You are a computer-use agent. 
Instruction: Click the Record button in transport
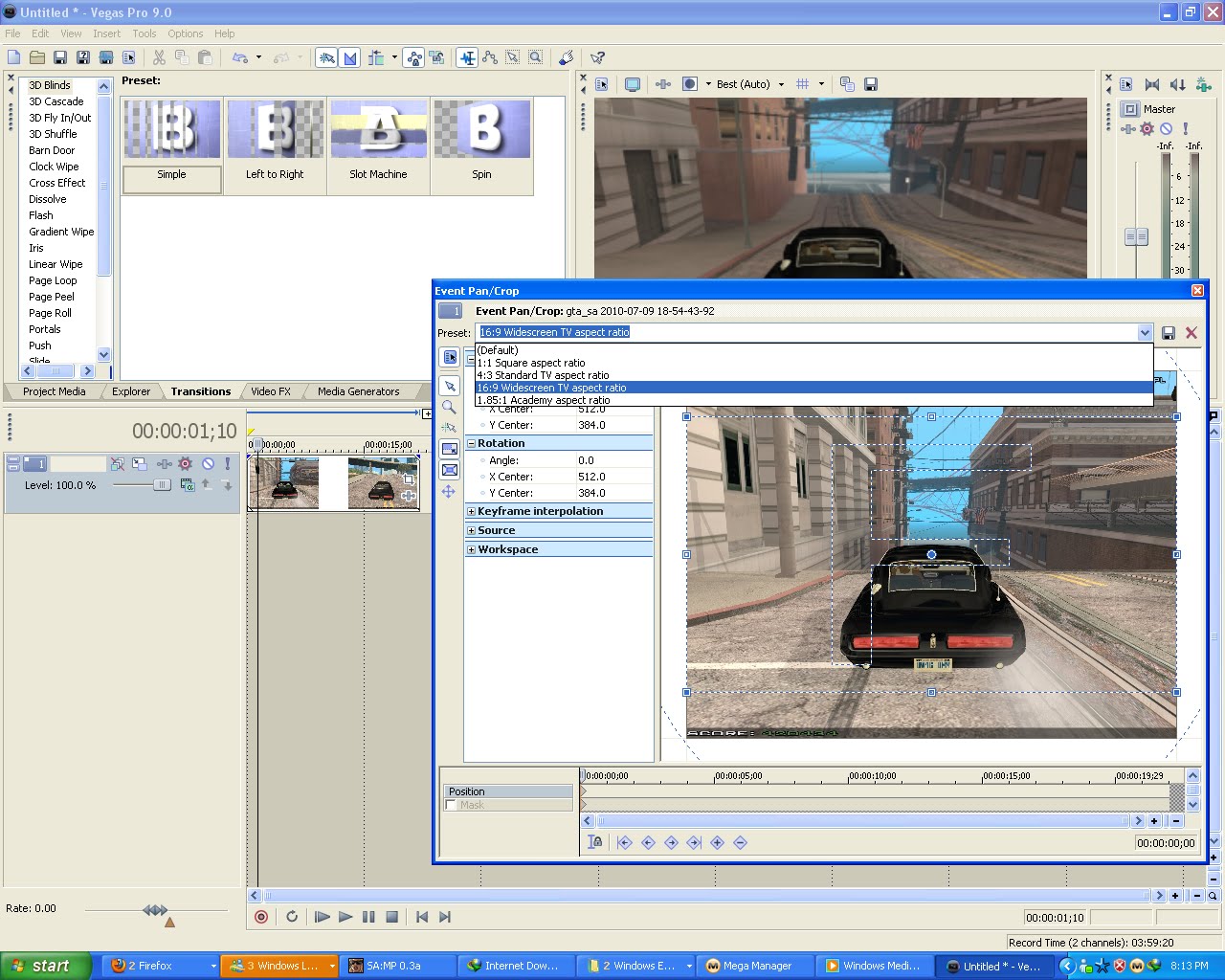pos(261,917)
